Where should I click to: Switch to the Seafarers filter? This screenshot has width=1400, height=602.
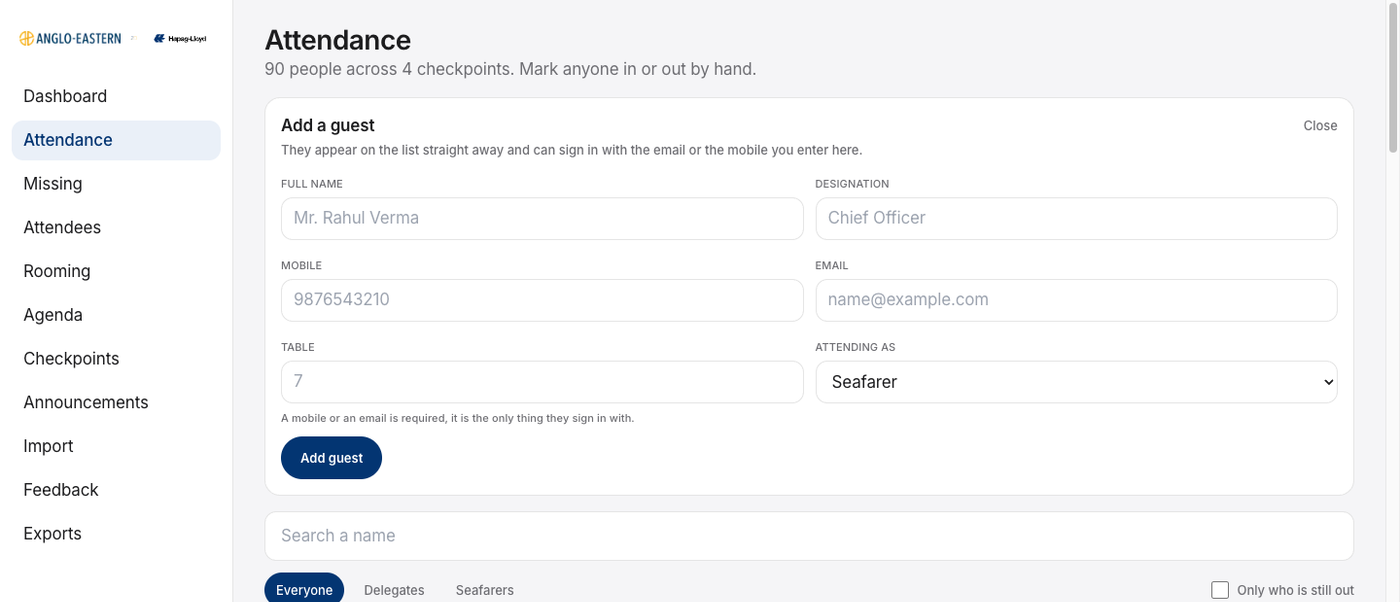485,590
